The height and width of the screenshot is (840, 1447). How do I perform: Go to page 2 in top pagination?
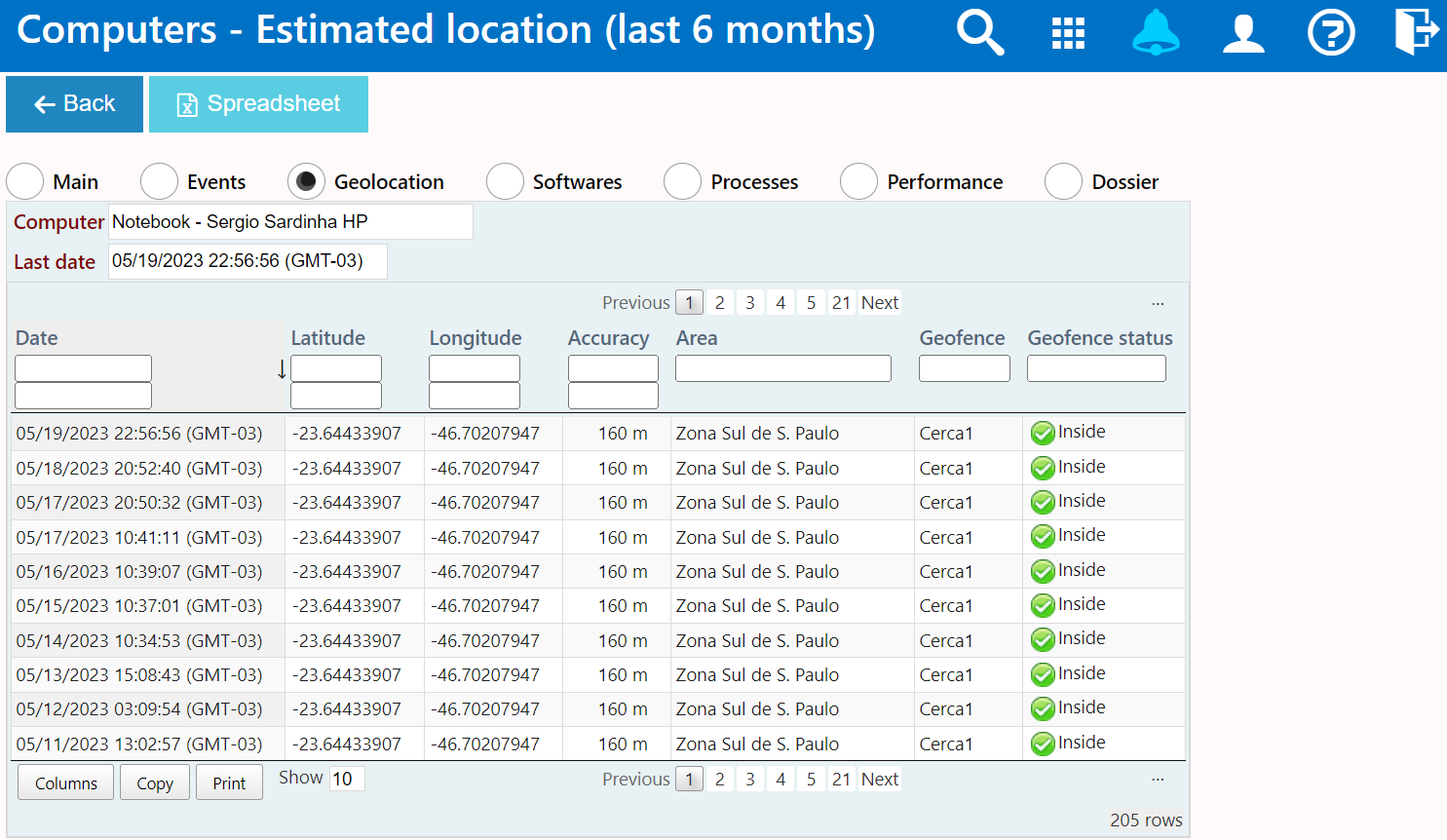tap(719, 303)
